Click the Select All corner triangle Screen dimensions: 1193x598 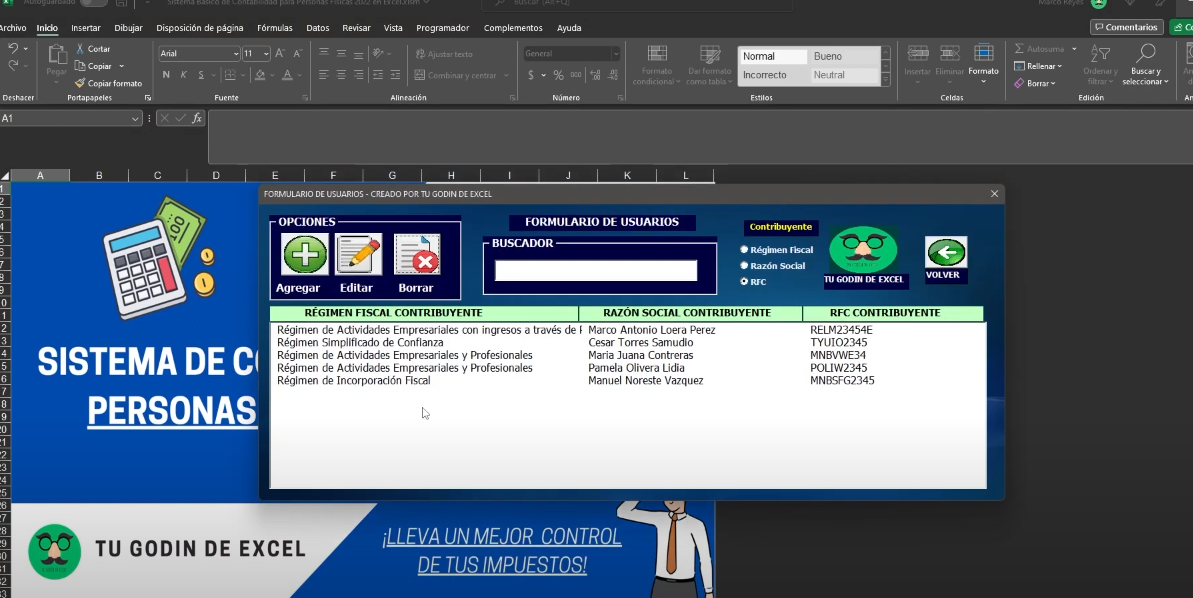coord(5,176)
